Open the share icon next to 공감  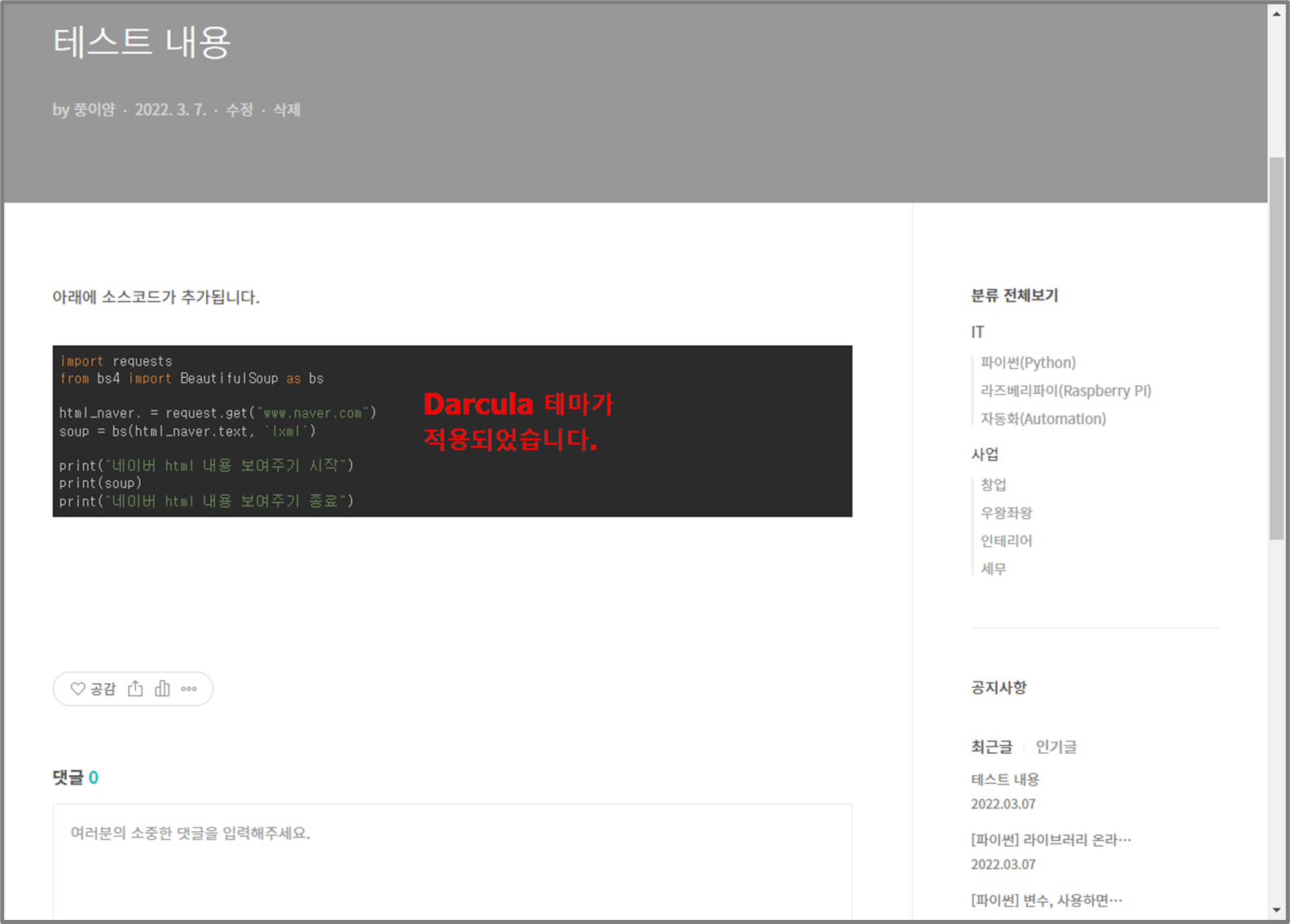(x=135, y=689)
